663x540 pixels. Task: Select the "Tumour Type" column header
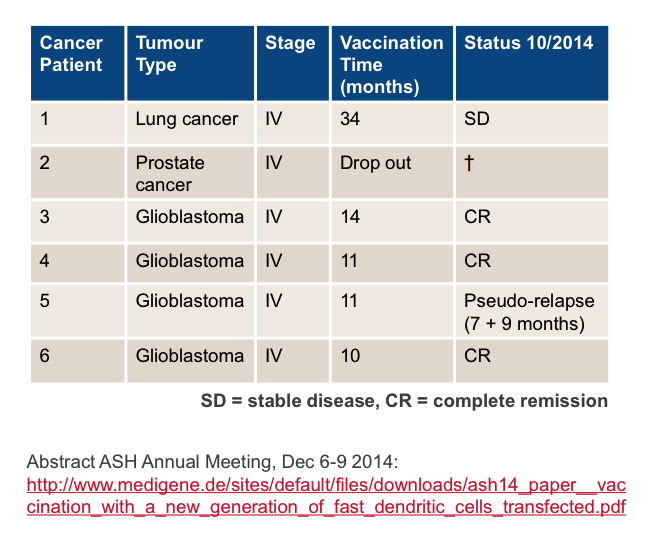point(169,54)
